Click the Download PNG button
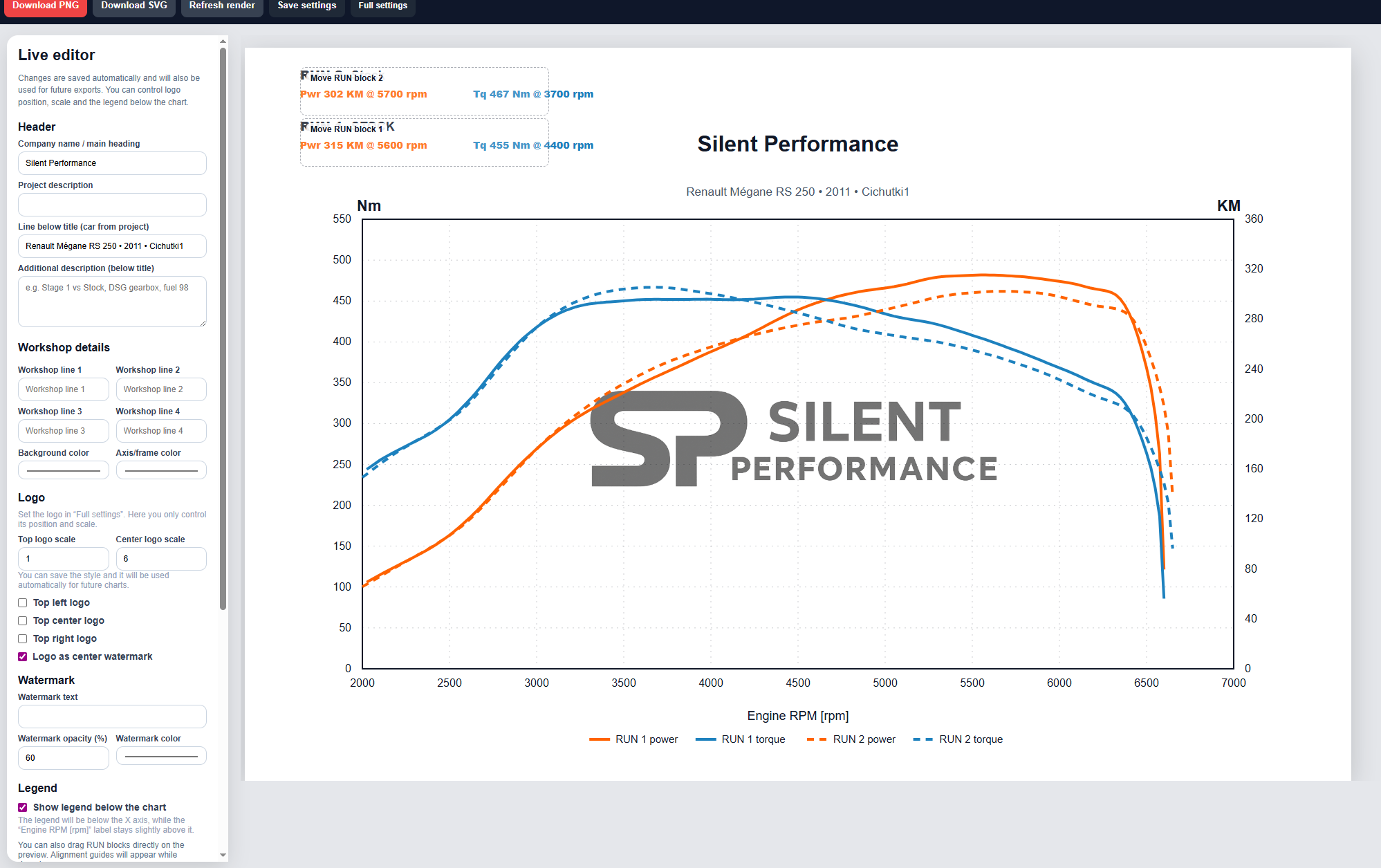 coord(46,6)
